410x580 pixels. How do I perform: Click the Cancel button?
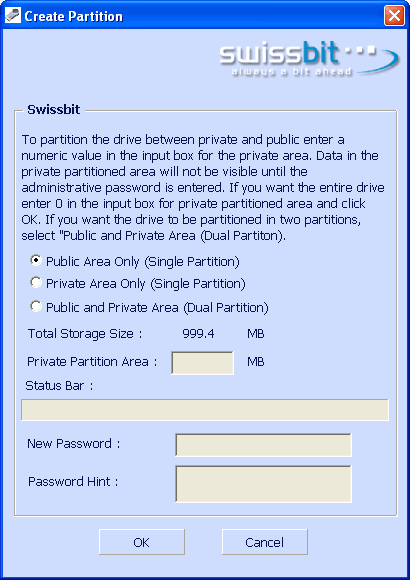265,542
